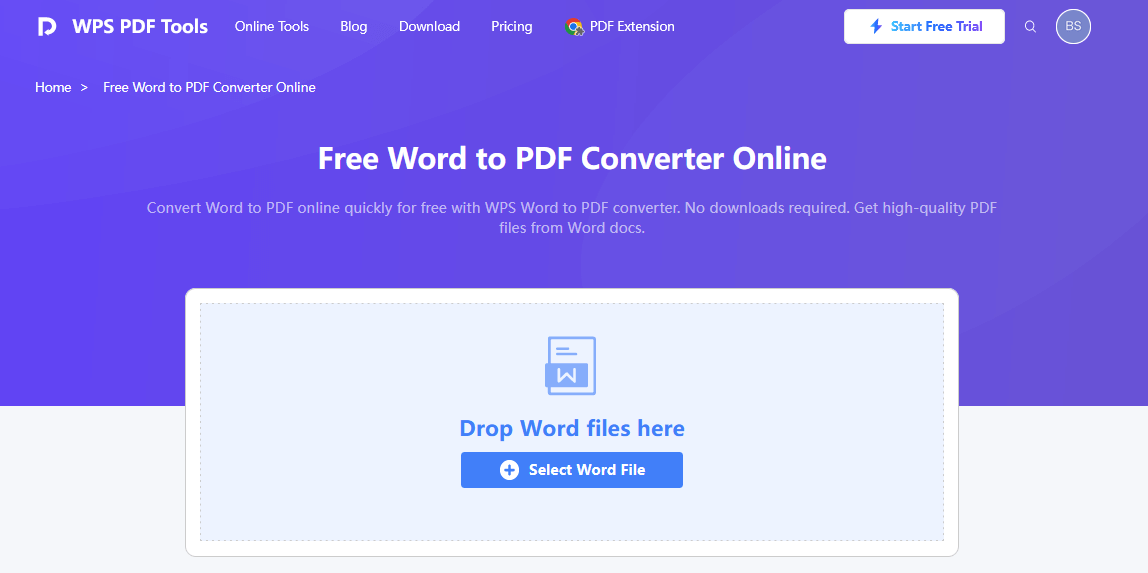
Task: Click the Word document icon in drop zone
Action: coord(571,366)
